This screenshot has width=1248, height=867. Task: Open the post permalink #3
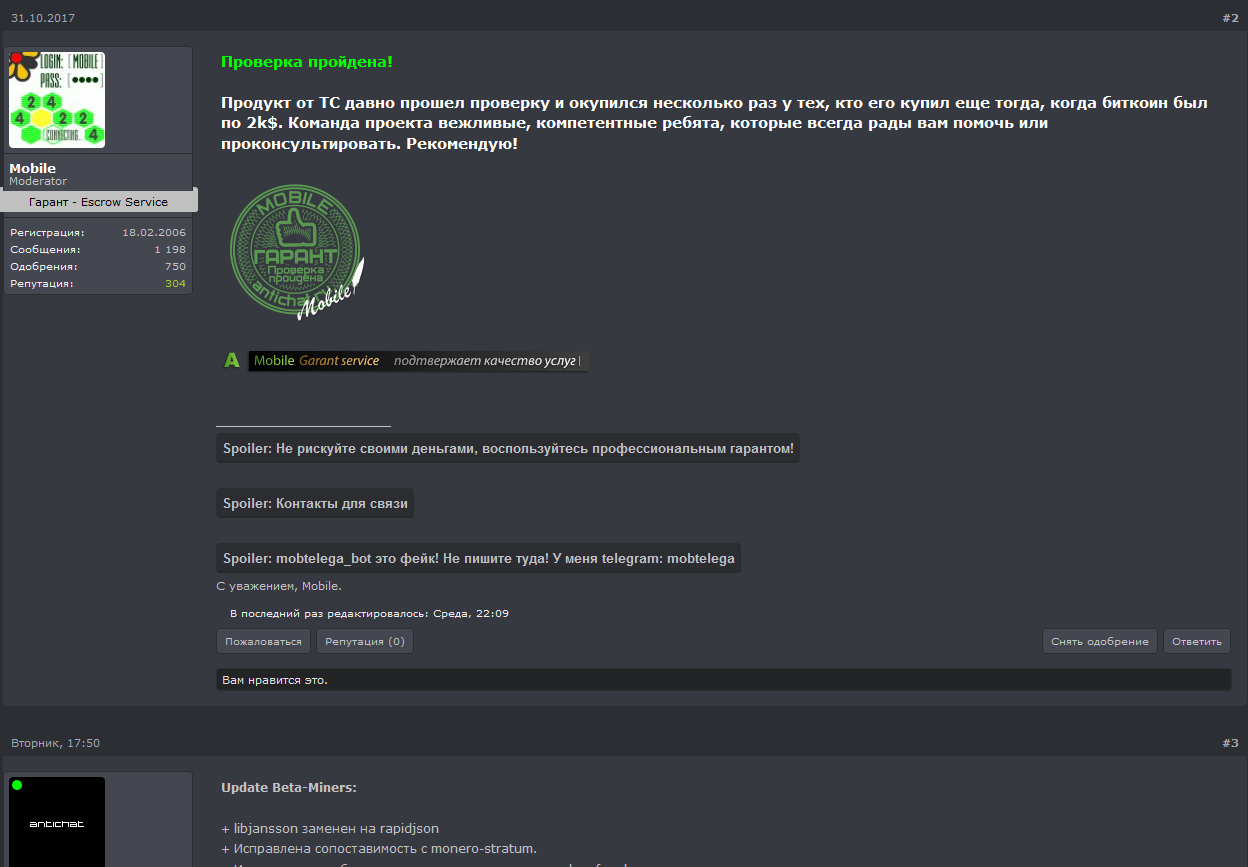click(x=1230, y=743)
